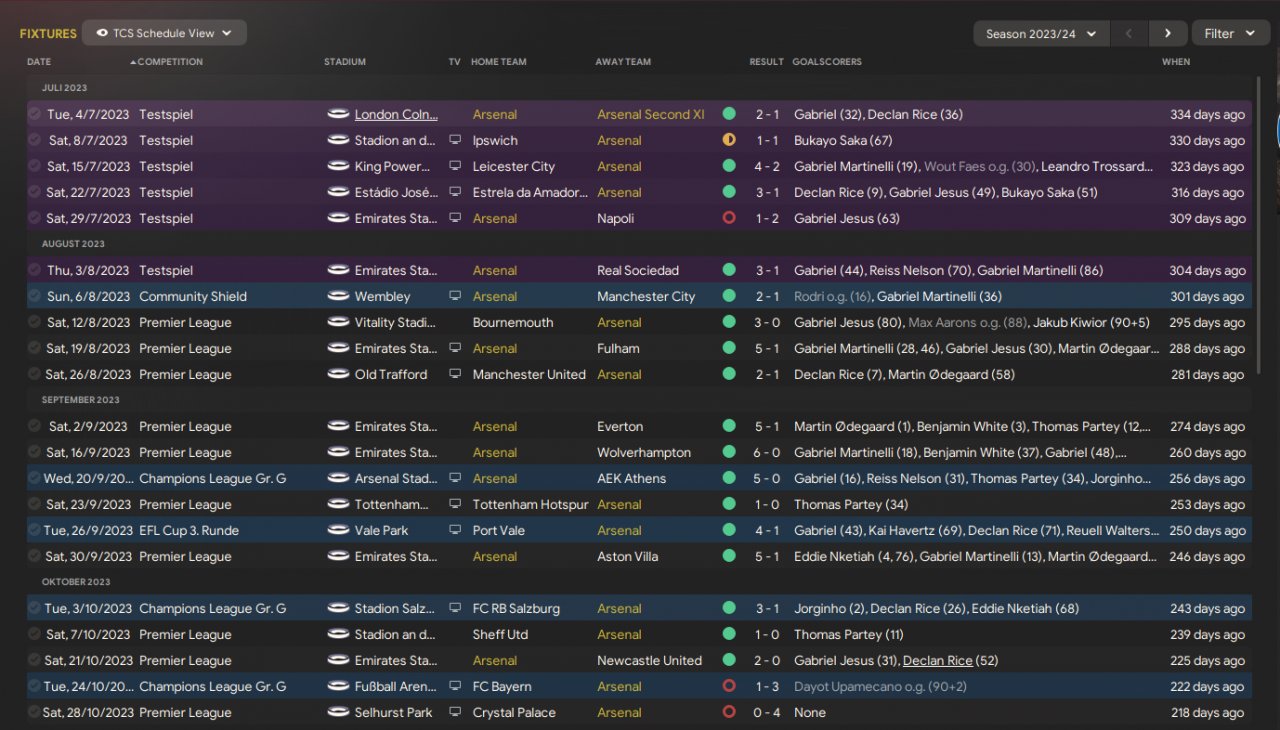This screenshot has height=730, width=1280.
Task: Click the TV icon in the Manchester United row
Action: click(455, 375)
